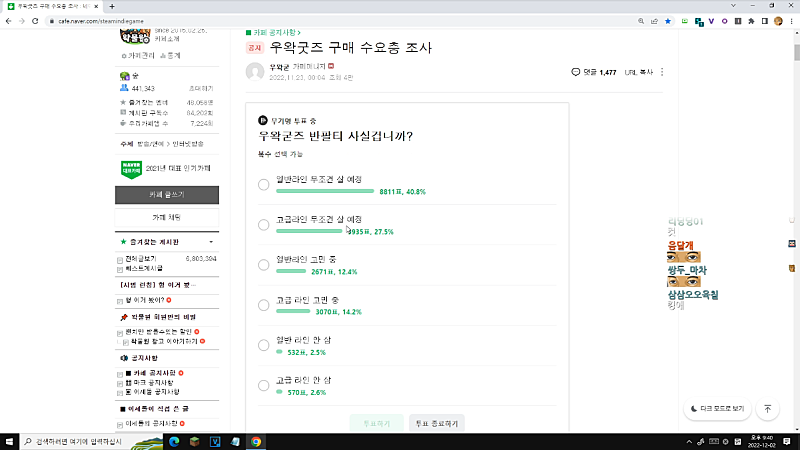Image resolution: width=800 pixels, height=450 pixels.
Task: Collapse the 즐겨찾는 게시판 dropdown arrow
Action: pos(211,242)
